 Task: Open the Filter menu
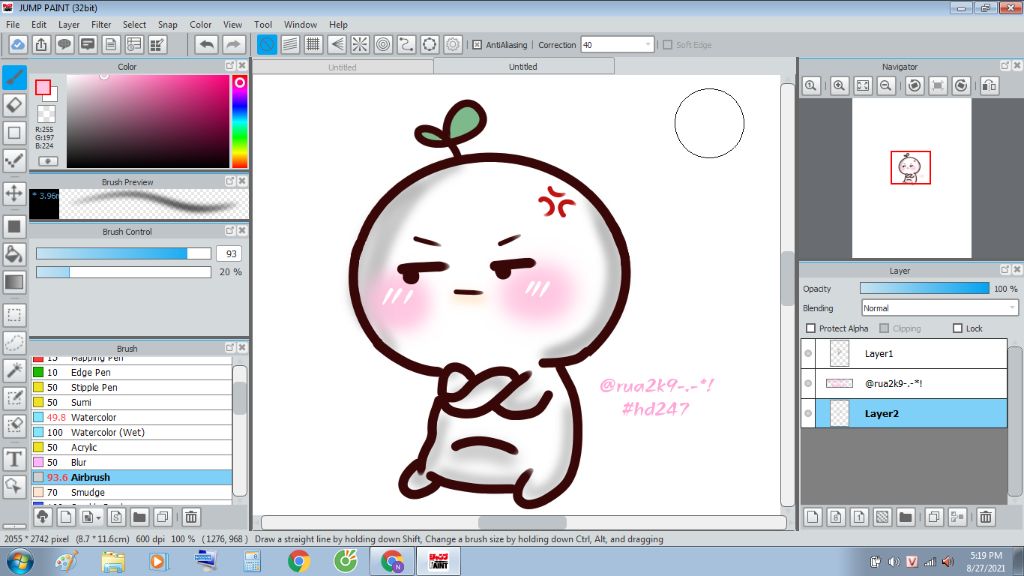tap(101, 24)
